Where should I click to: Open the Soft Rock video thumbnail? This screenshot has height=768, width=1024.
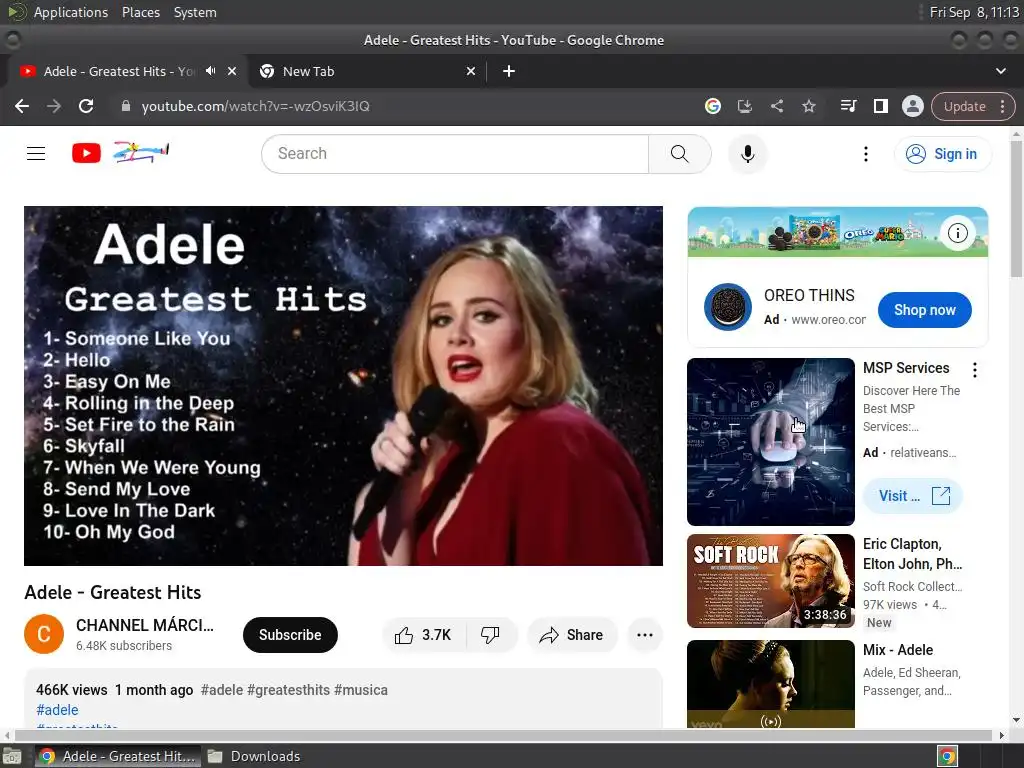click(x=771, y=581)
